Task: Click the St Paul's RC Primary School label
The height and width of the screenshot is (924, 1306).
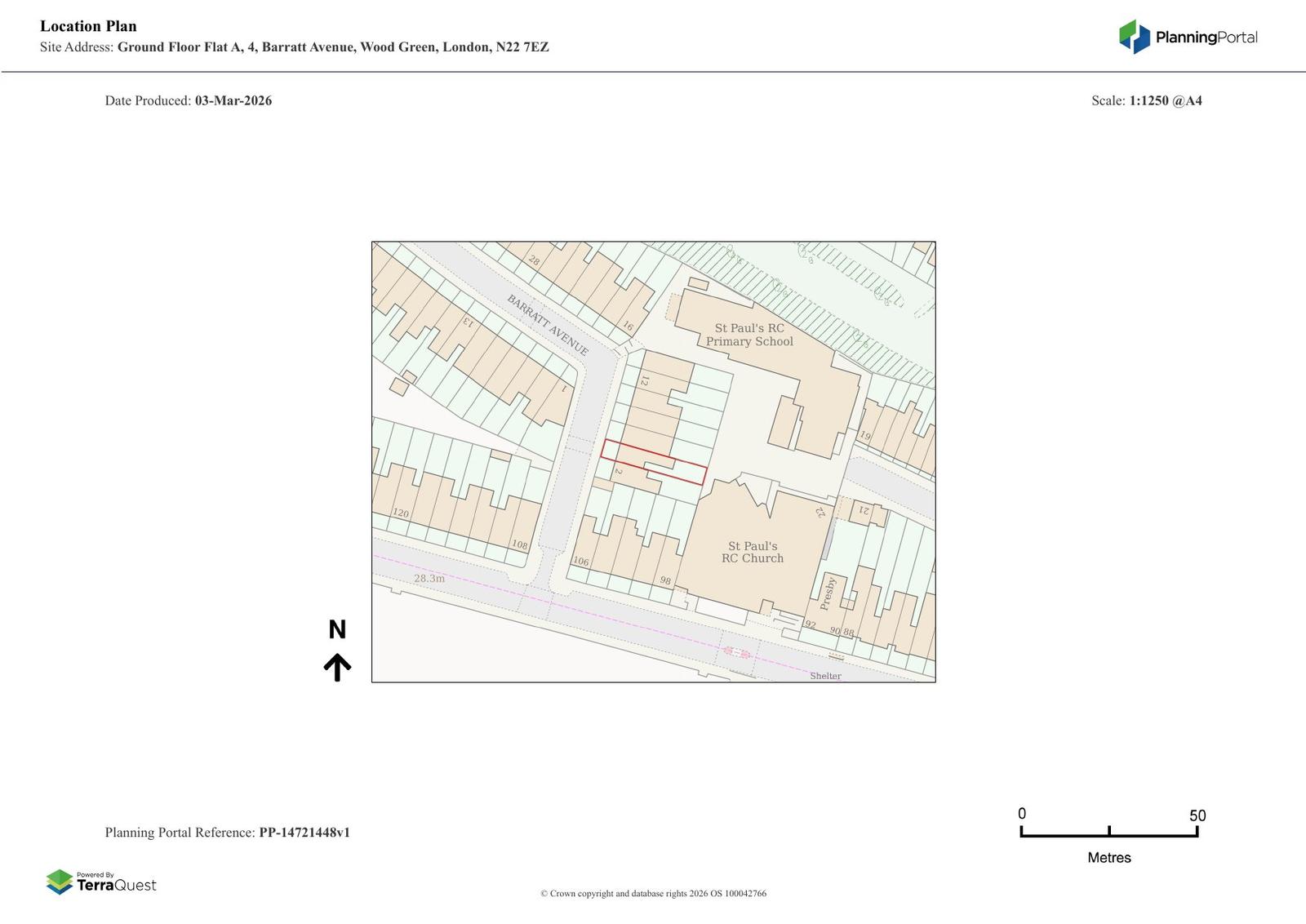Action: pos(749,335)
